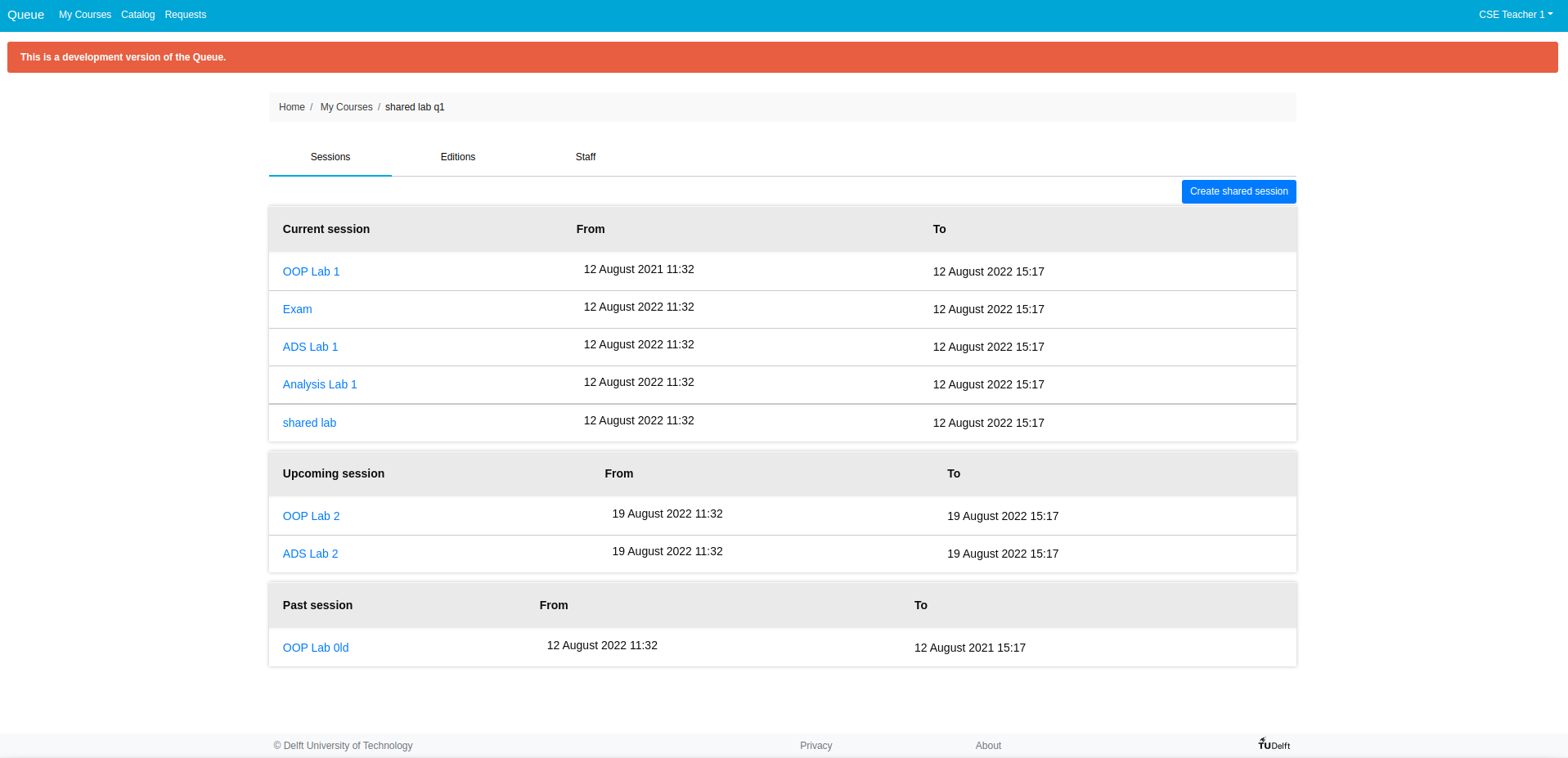Click shared lab q1 breadcrumb
The width and height of the screenshot is (1568, 758).
point(415,107)
